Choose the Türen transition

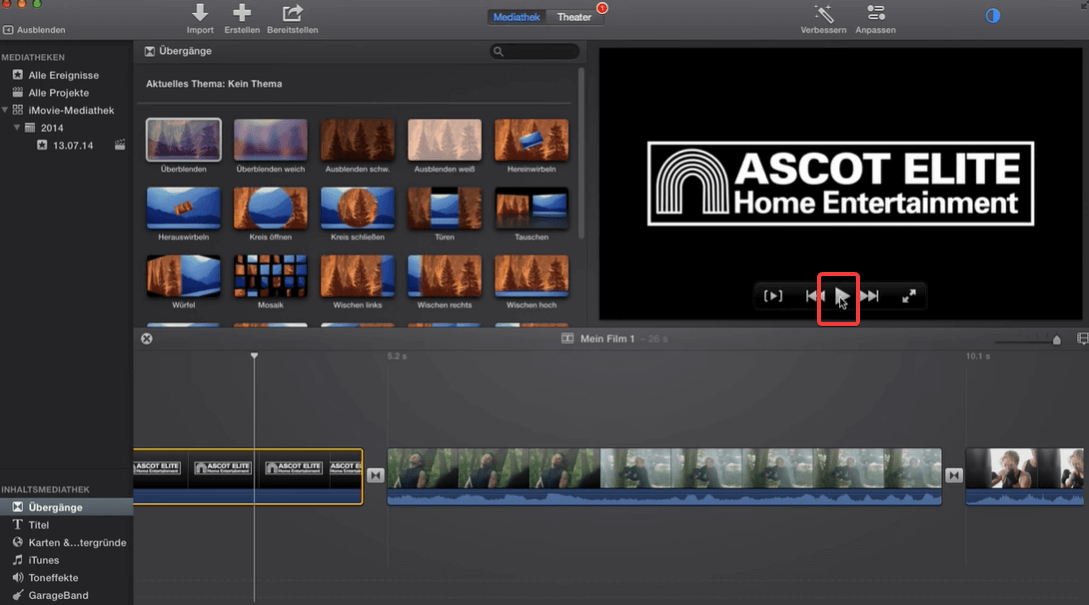click(x=444, y=208)
